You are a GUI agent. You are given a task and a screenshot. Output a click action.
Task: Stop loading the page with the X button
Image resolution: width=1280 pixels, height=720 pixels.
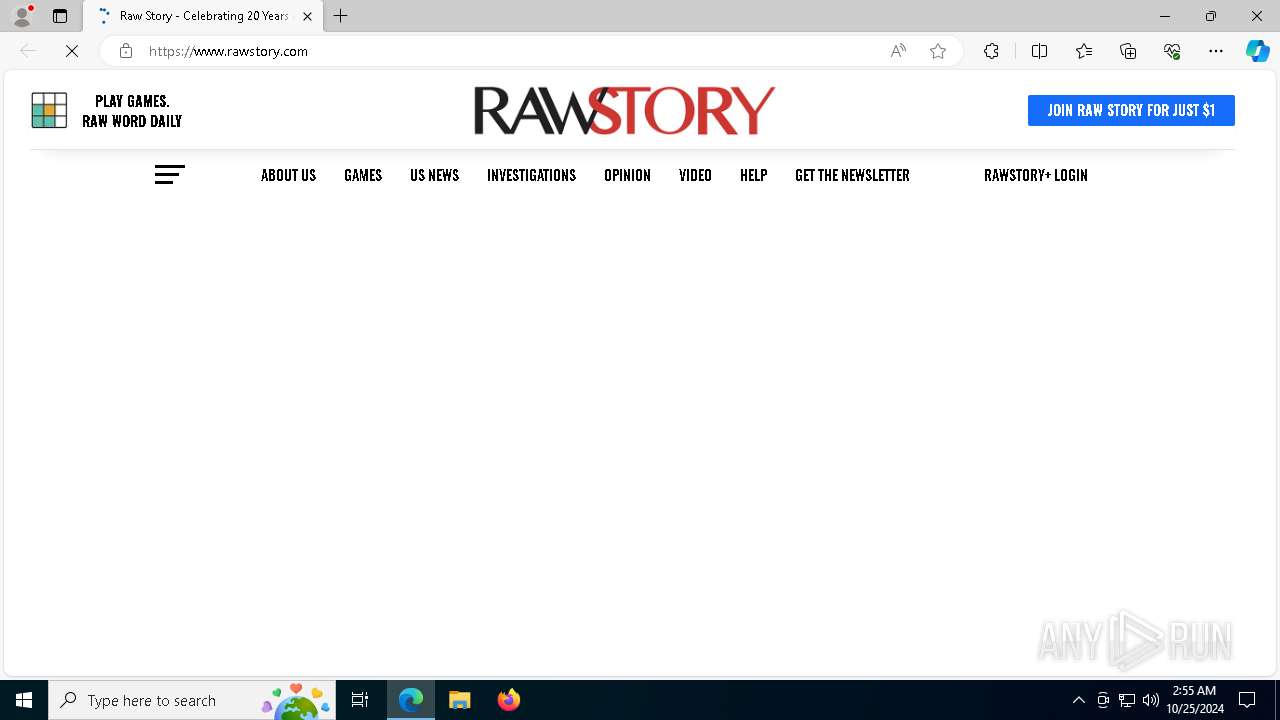click(72, 51)
